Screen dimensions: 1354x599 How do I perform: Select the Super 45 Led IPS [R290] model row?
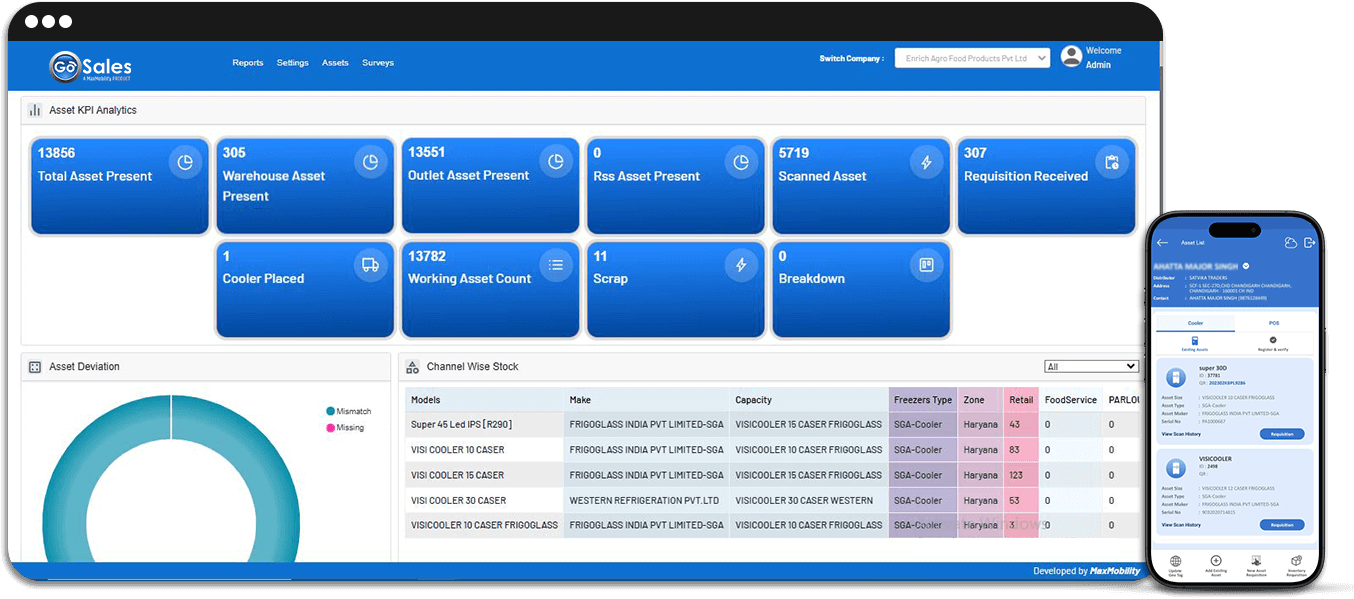tap(772, 425)
